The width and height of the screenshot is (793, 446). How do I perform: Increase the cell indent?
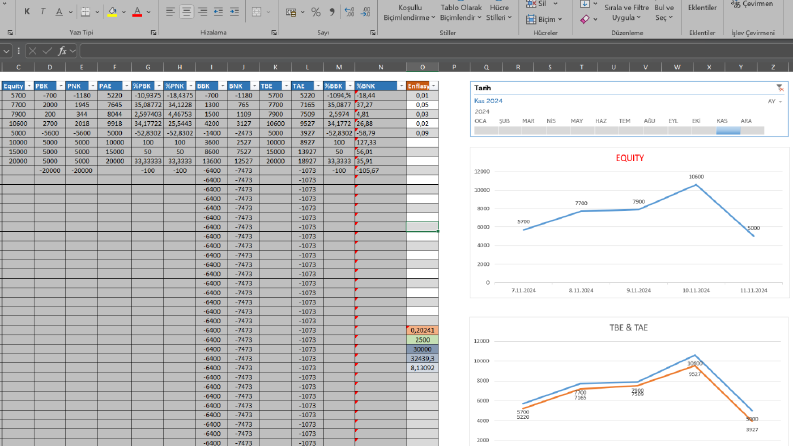click(x=234, y=12)
